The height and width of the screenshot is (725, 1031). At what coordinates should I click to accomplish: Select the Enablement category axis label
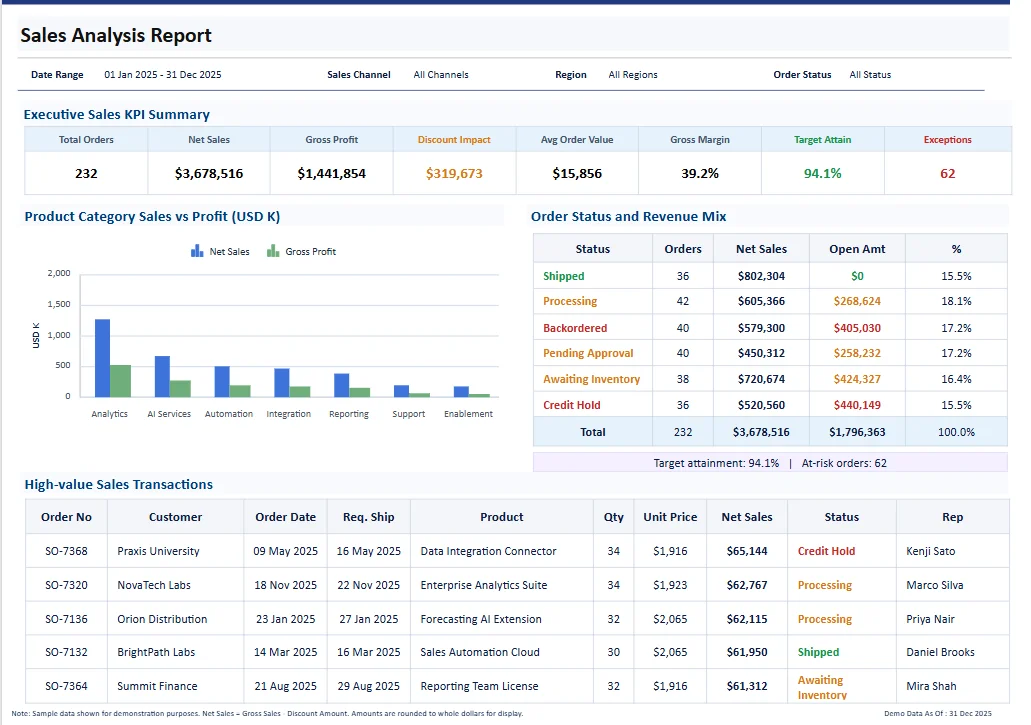click(468, 414)
